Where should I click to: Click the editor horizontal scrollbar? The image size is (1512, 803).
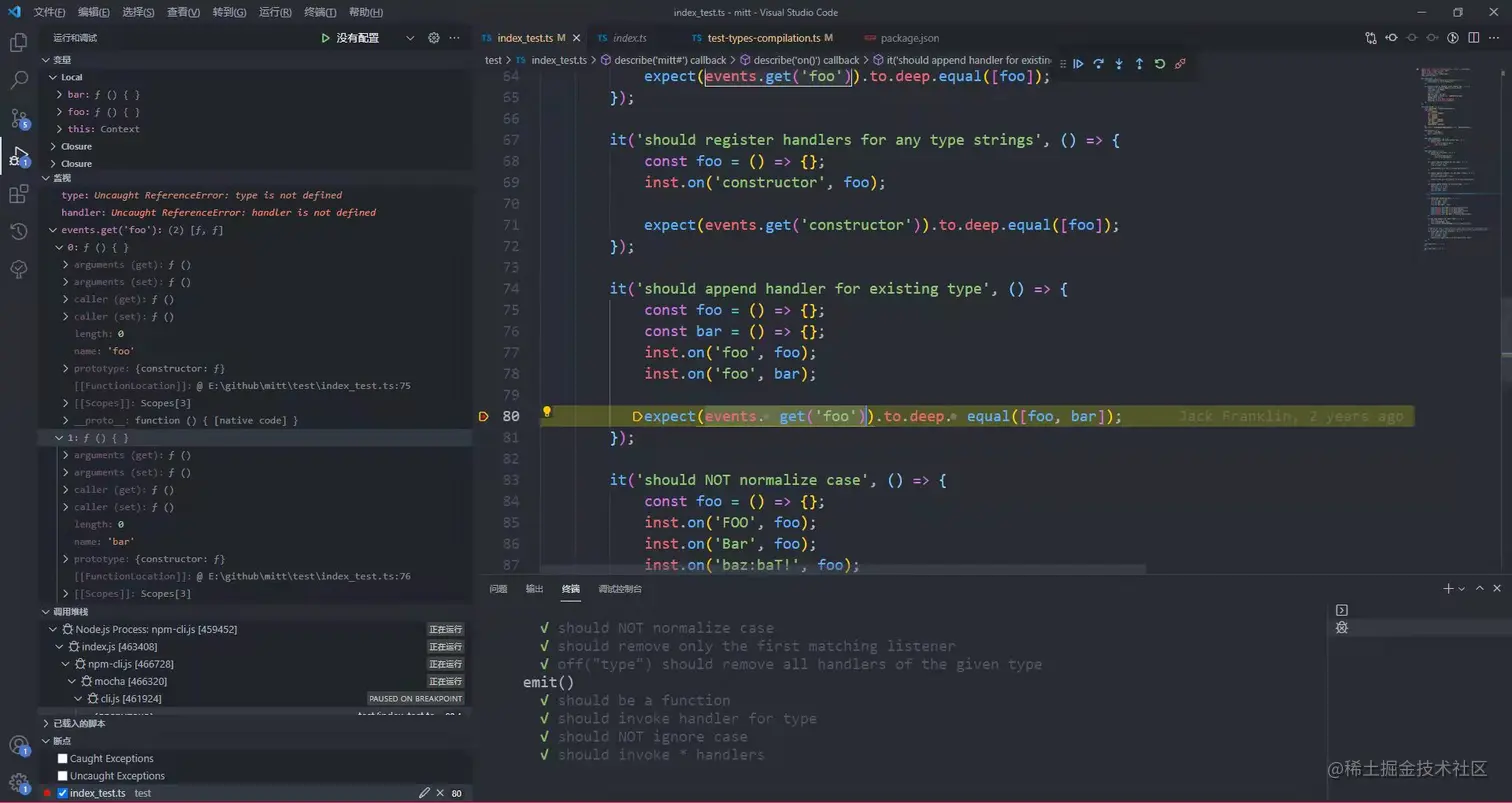click(843, 569)
